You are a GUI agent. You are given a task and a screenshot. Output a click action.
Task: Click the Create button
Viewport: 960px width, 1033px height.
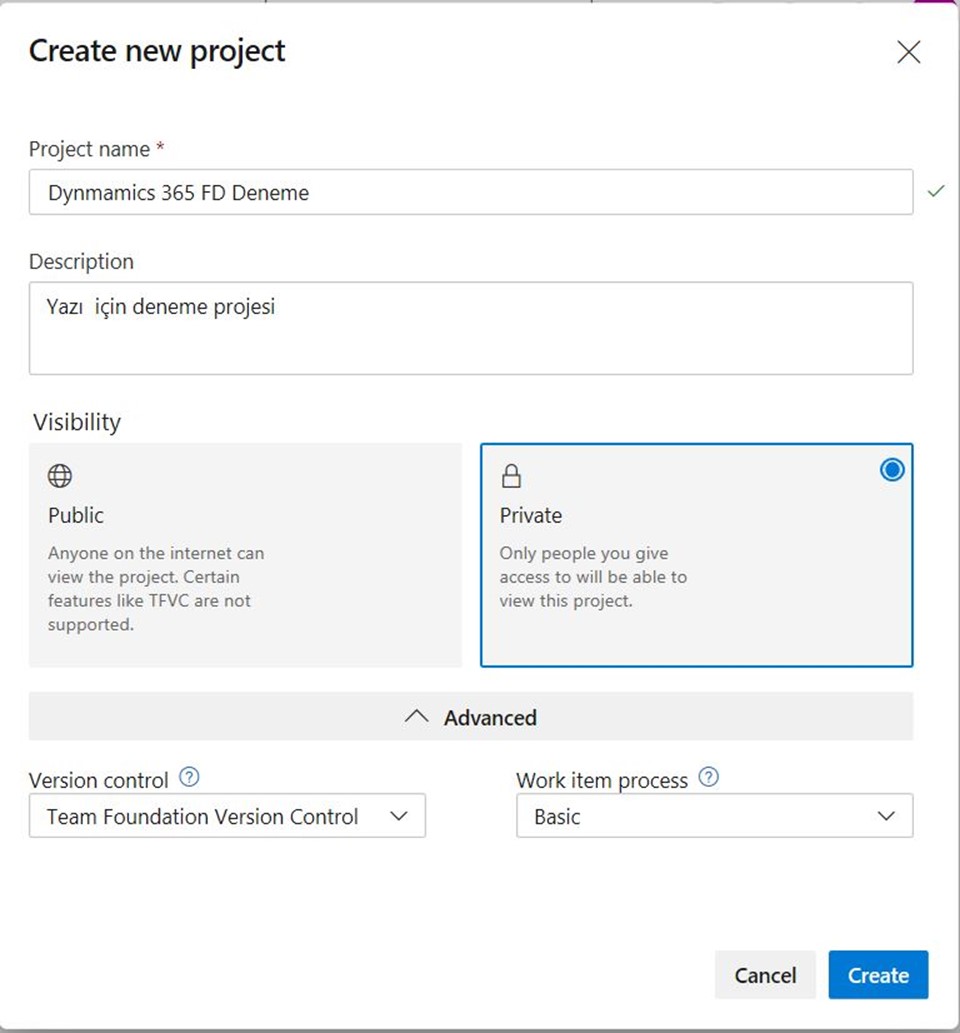878,974
